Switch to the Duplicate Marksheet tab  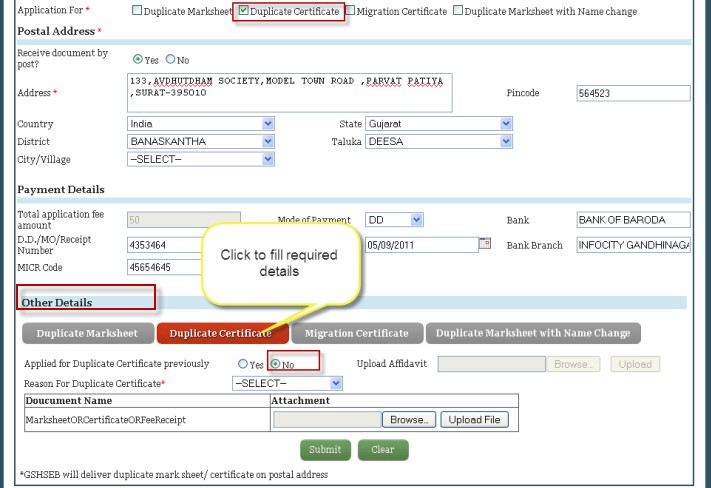click(x=88, y=333)
